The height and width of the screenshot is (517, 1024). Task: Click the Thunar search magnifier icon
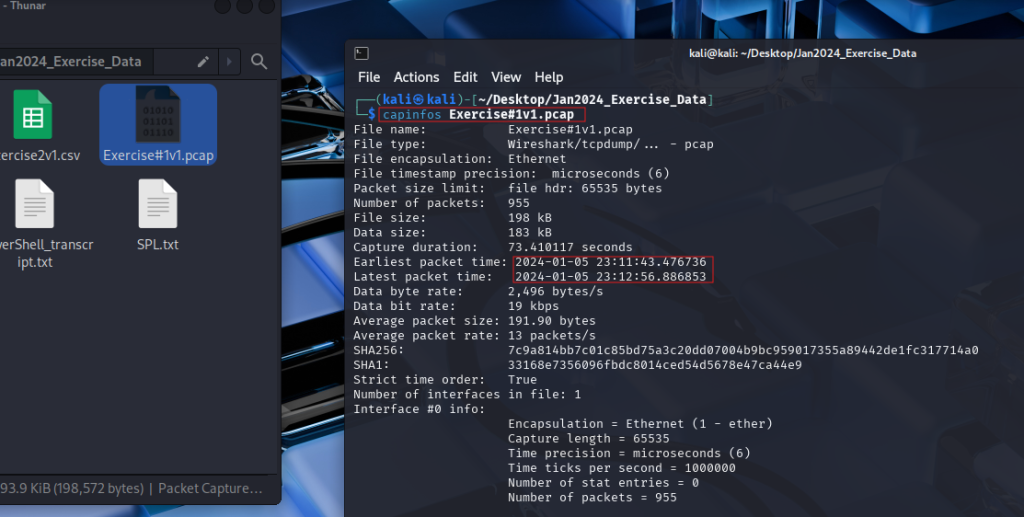point(259,62)
